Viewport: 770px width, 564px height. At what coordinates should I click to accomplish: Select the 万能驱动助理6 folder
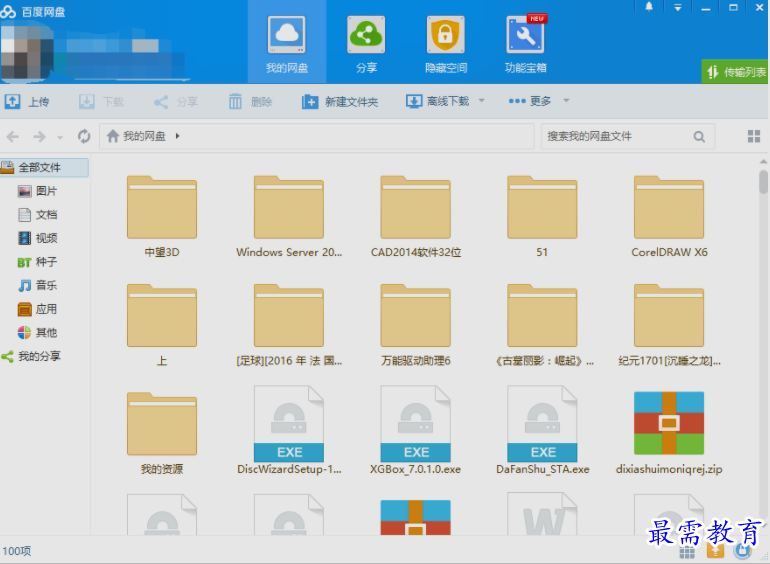pos(415,325)
